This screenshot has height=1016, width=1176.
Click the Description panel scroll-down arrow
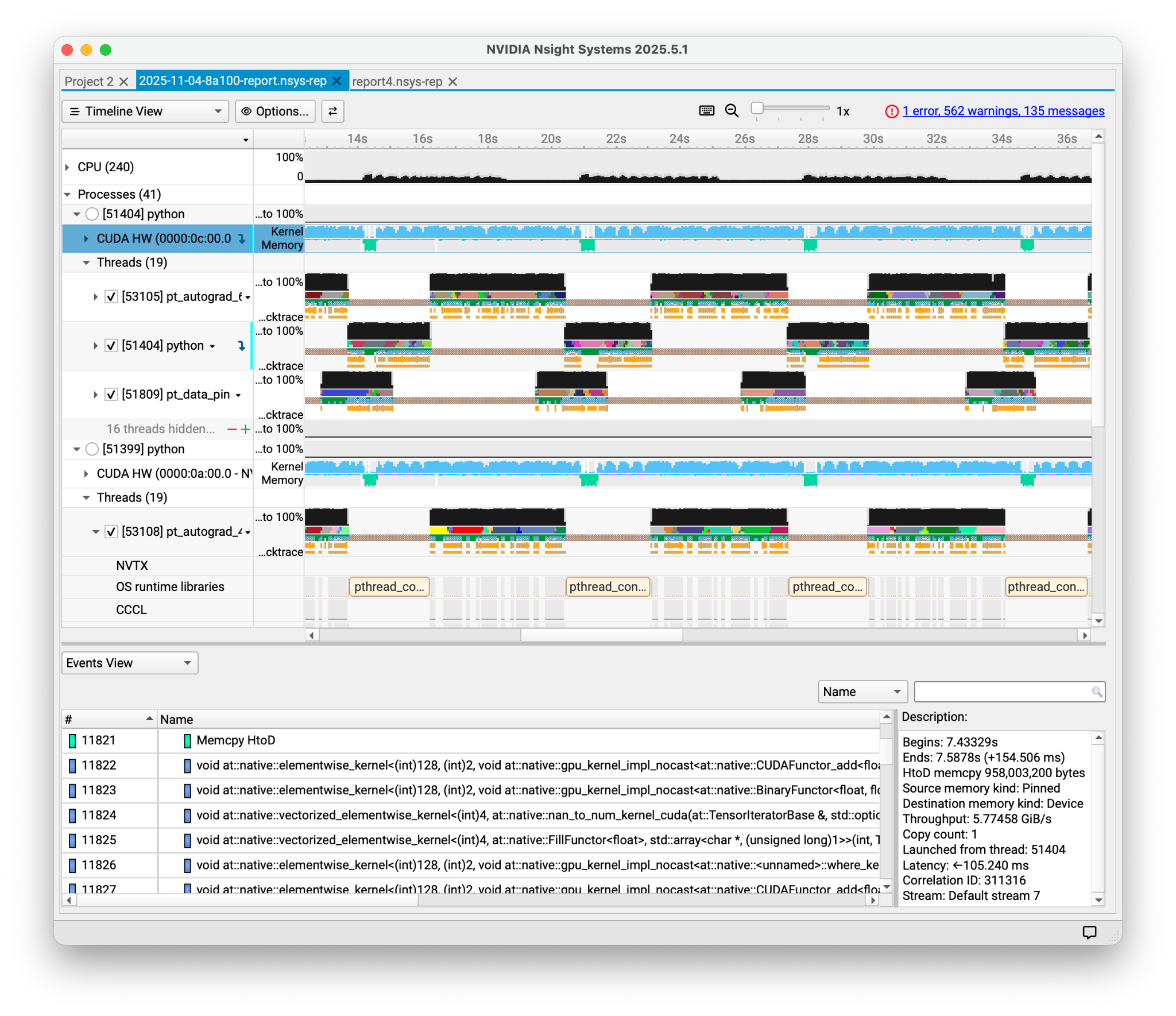click(x=1098, y=900)
